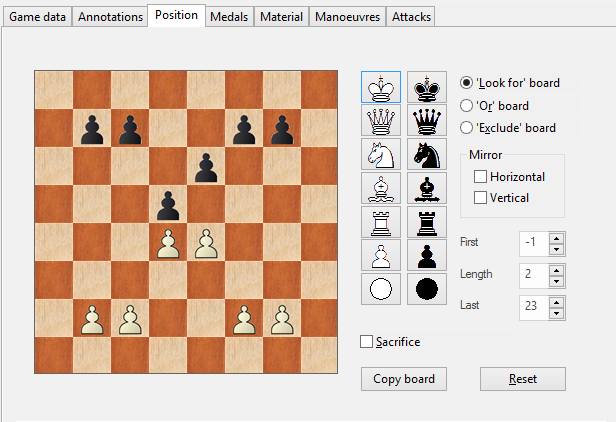
Task: Enable Horizontal mirror checkbox
Action: pos(481,176)
